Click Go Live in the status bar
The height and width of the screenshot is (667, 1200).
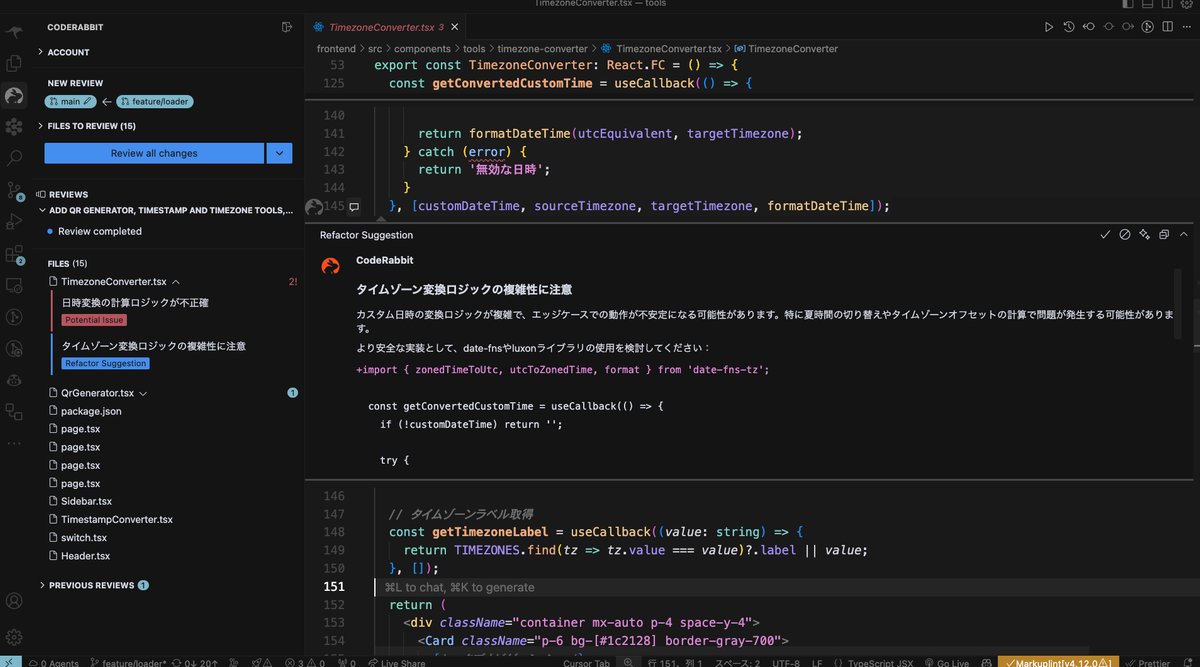click(946, 662)
